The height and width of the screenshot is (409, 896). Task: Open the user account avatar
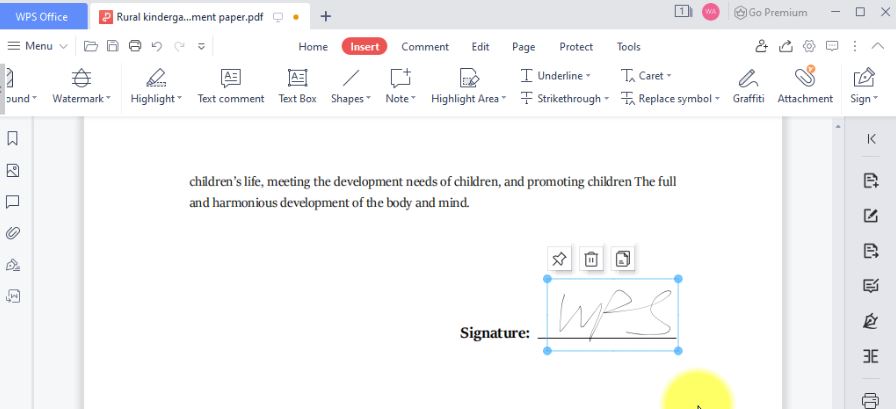click(x=710, y=12)
